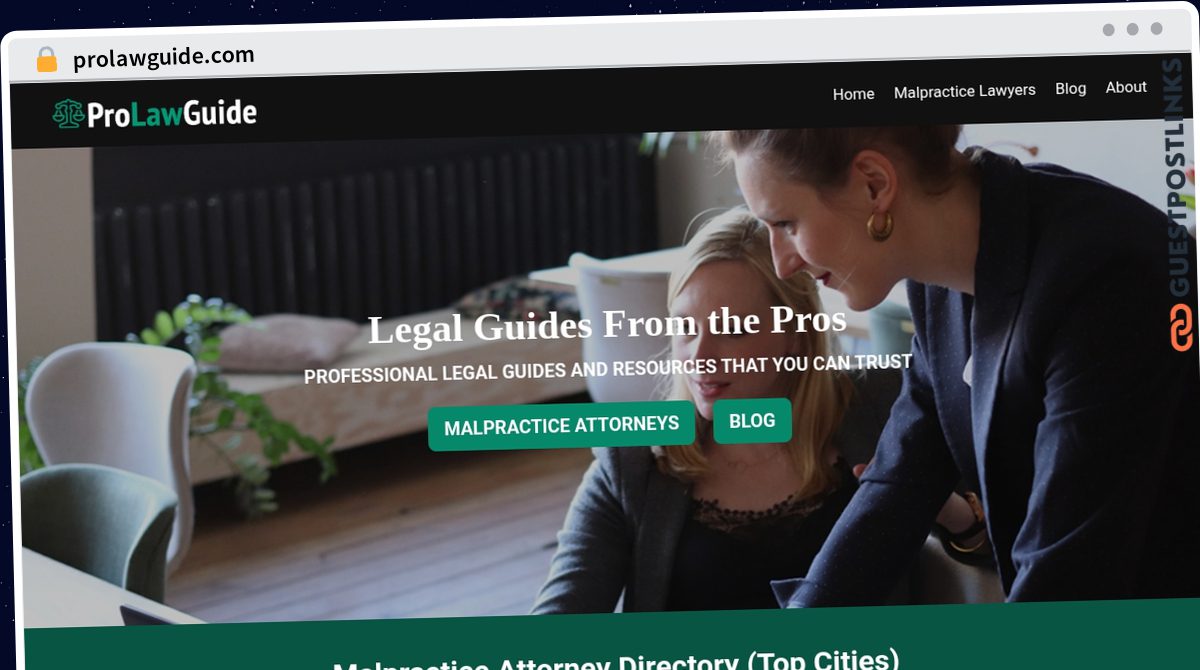This screenshot has height=670, width=1200.
Task: Select the prolawguide.com address text
Action: [x=164, y=58]
